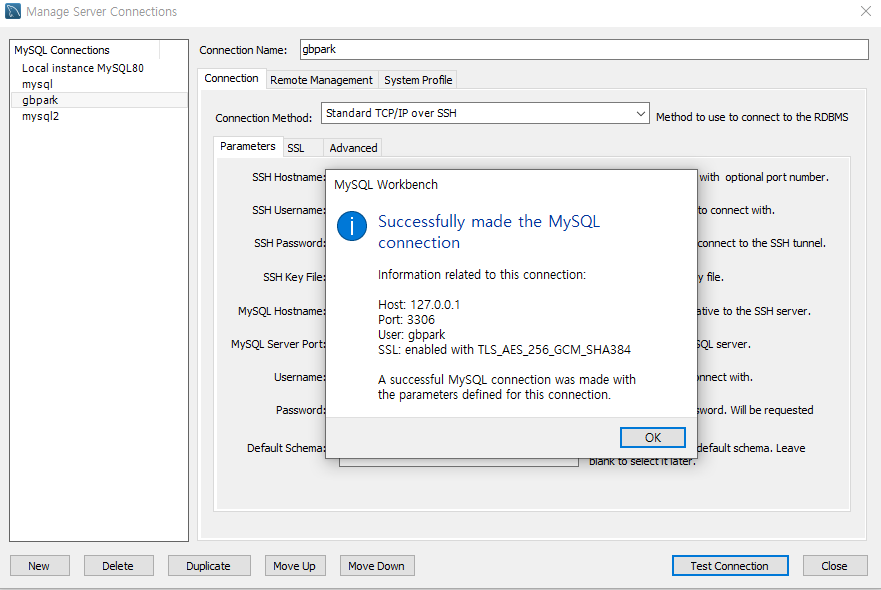Click the 'SSH Hostname:' label
The height and width of the screenshot is (590, 881).
point(288,177)
